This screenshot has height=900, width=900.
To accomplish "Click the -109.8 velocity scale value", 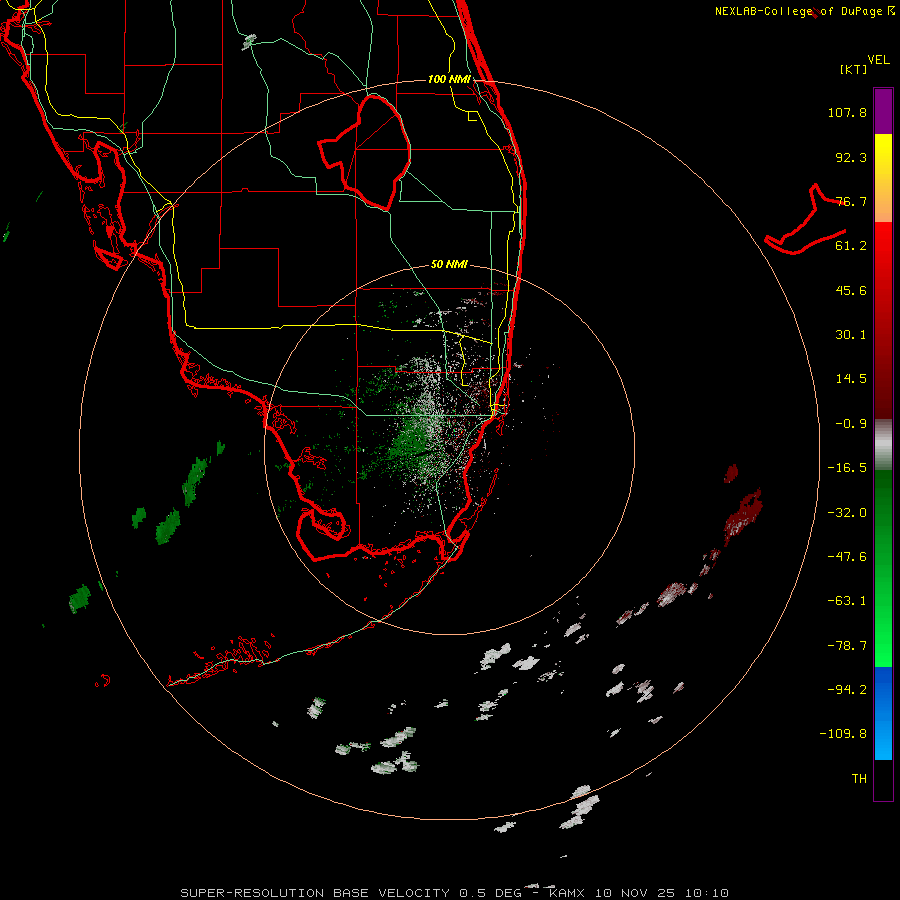I will coord(843,734).
